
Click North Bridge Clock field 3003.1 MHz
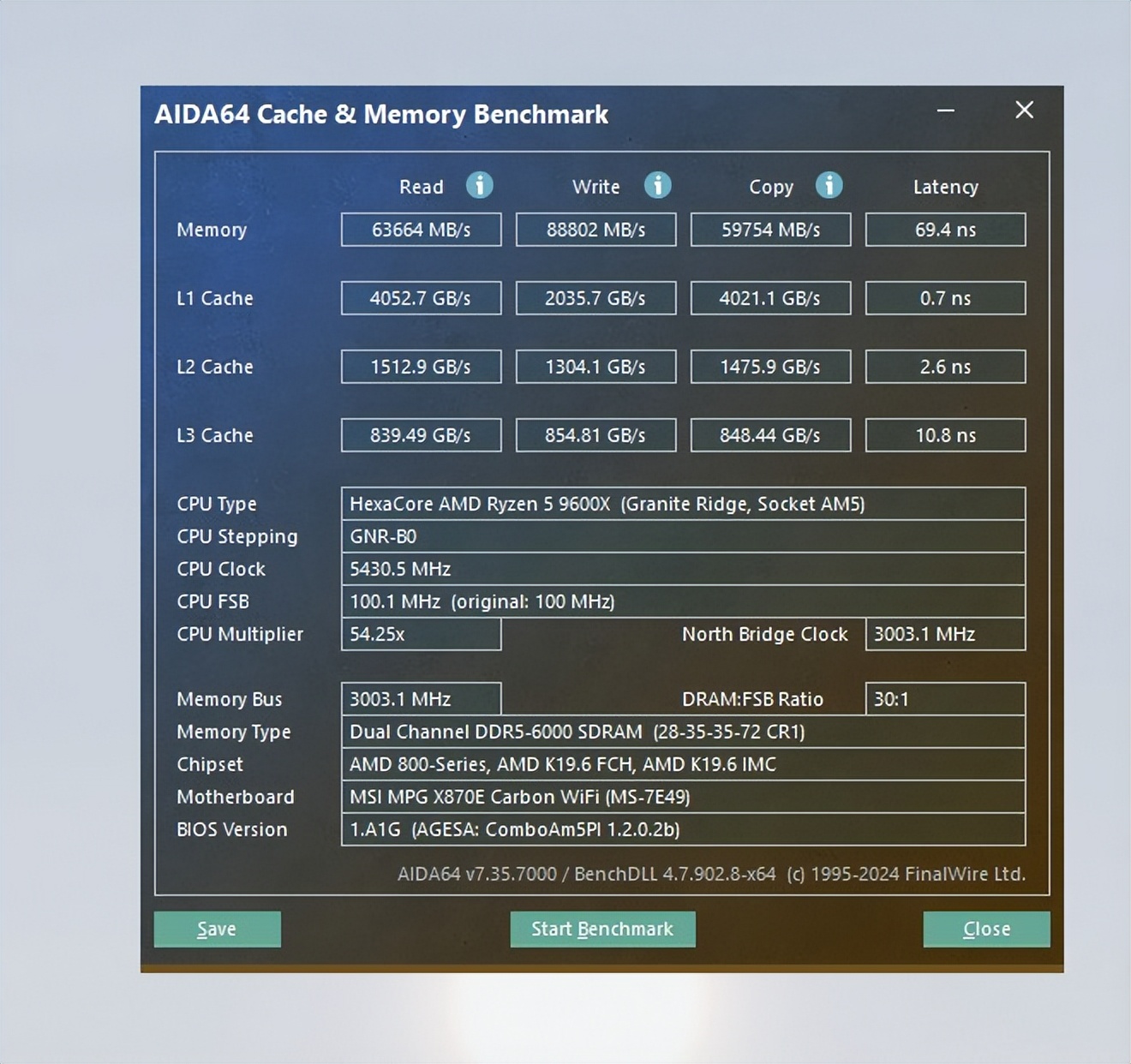pyautogui.click(x=945, y=634)
